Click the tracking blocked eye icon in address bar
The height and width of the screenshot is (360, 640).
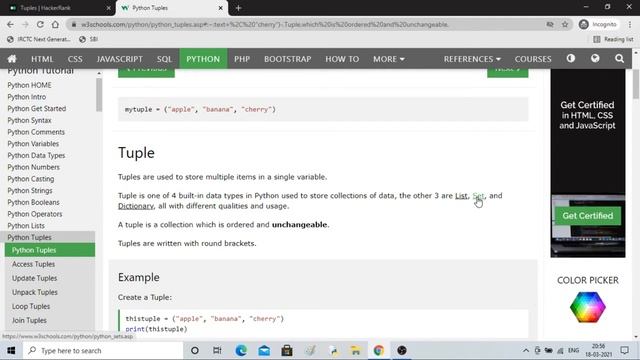[550, 24]
